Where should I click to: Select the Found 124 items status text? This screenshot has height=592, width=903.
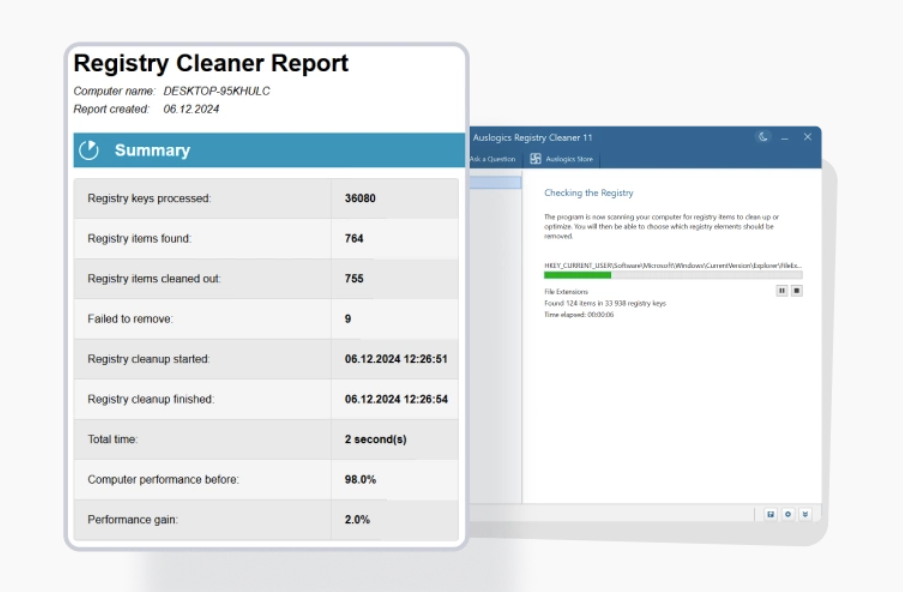606,304
